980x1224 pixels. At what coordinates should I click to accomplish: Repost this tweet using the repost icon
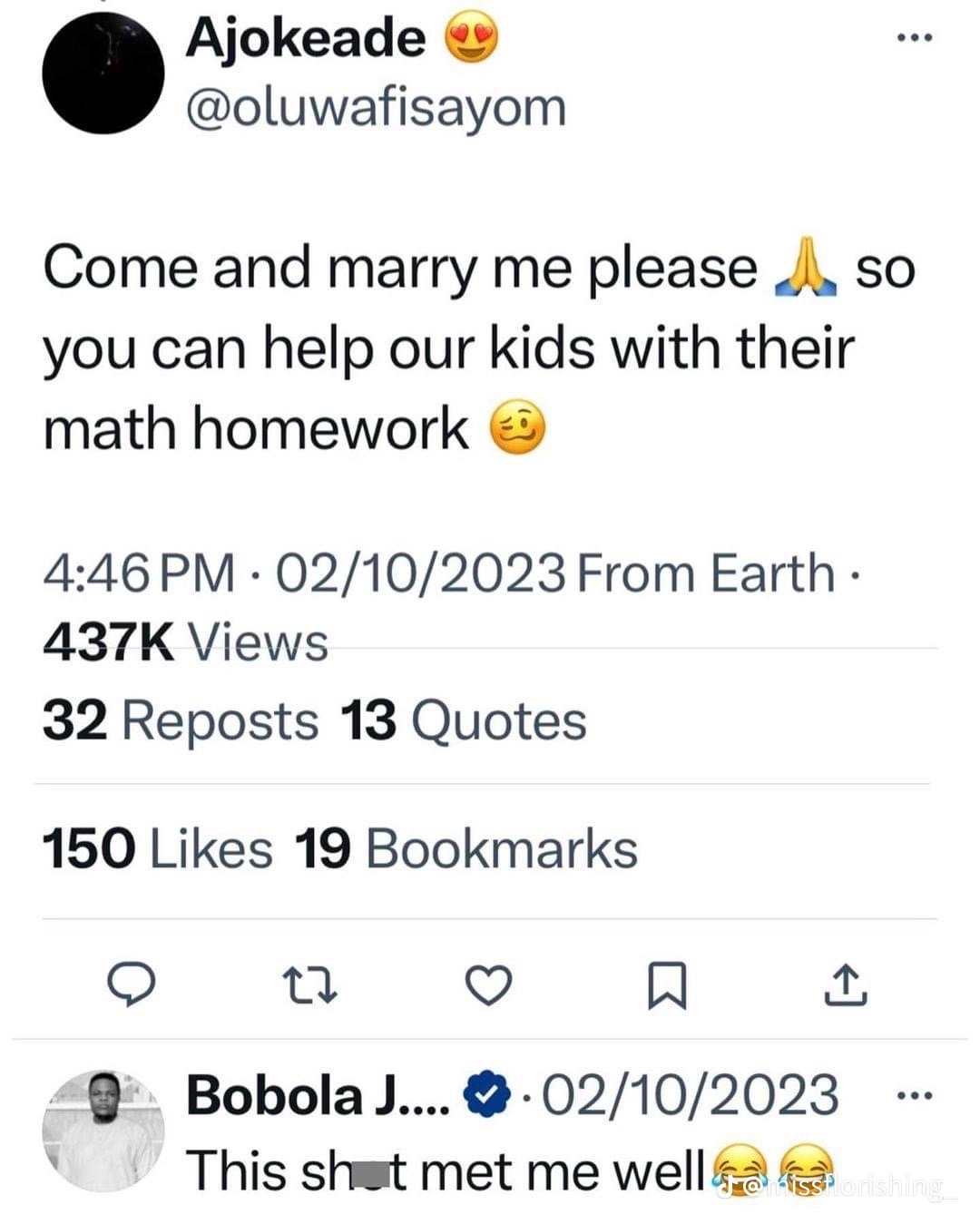pos(310,985)
